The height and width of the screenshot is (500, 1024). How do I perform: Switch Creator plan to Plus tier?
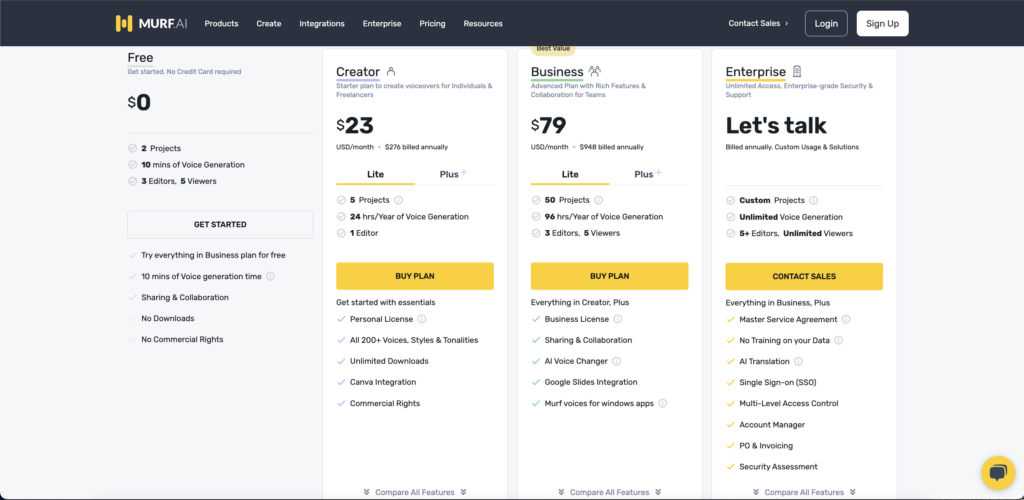[453, 174]
